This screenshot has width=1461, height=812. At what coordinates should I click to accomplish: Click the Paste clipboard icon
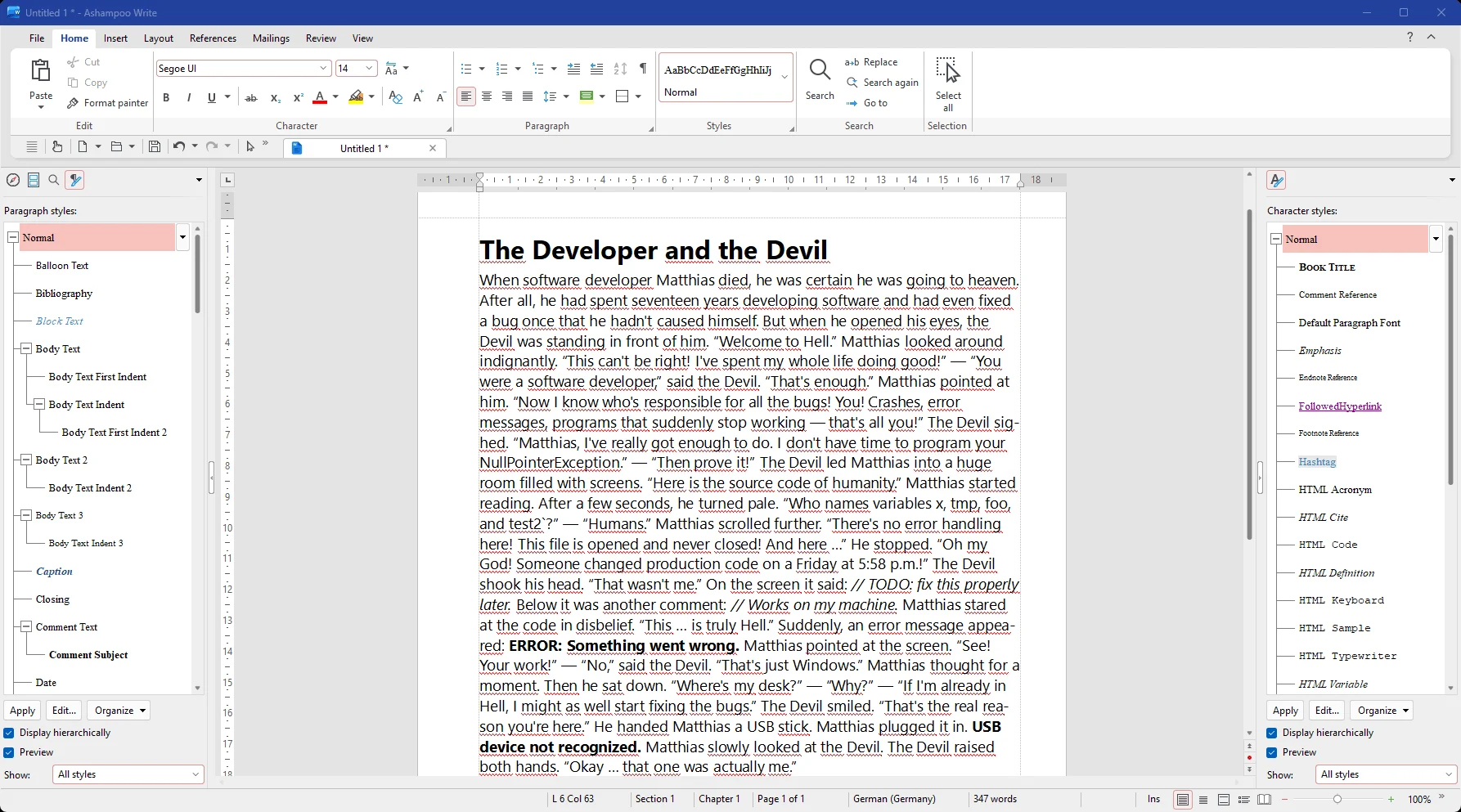pos(40,71)
